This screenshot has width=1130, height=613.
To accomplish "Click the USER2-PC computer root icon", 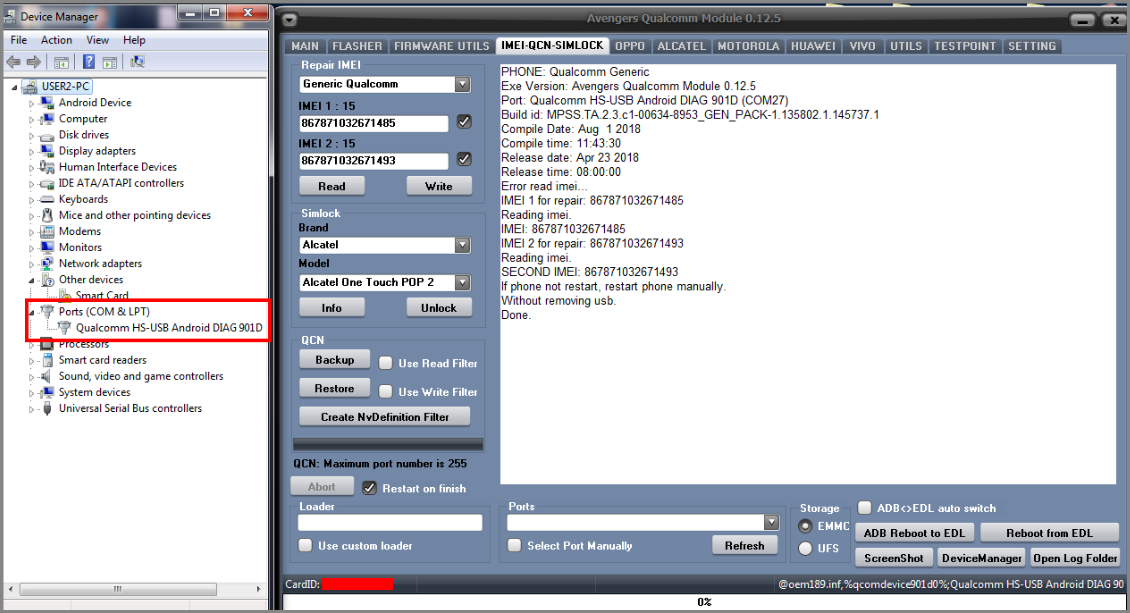I will (30, 86).
